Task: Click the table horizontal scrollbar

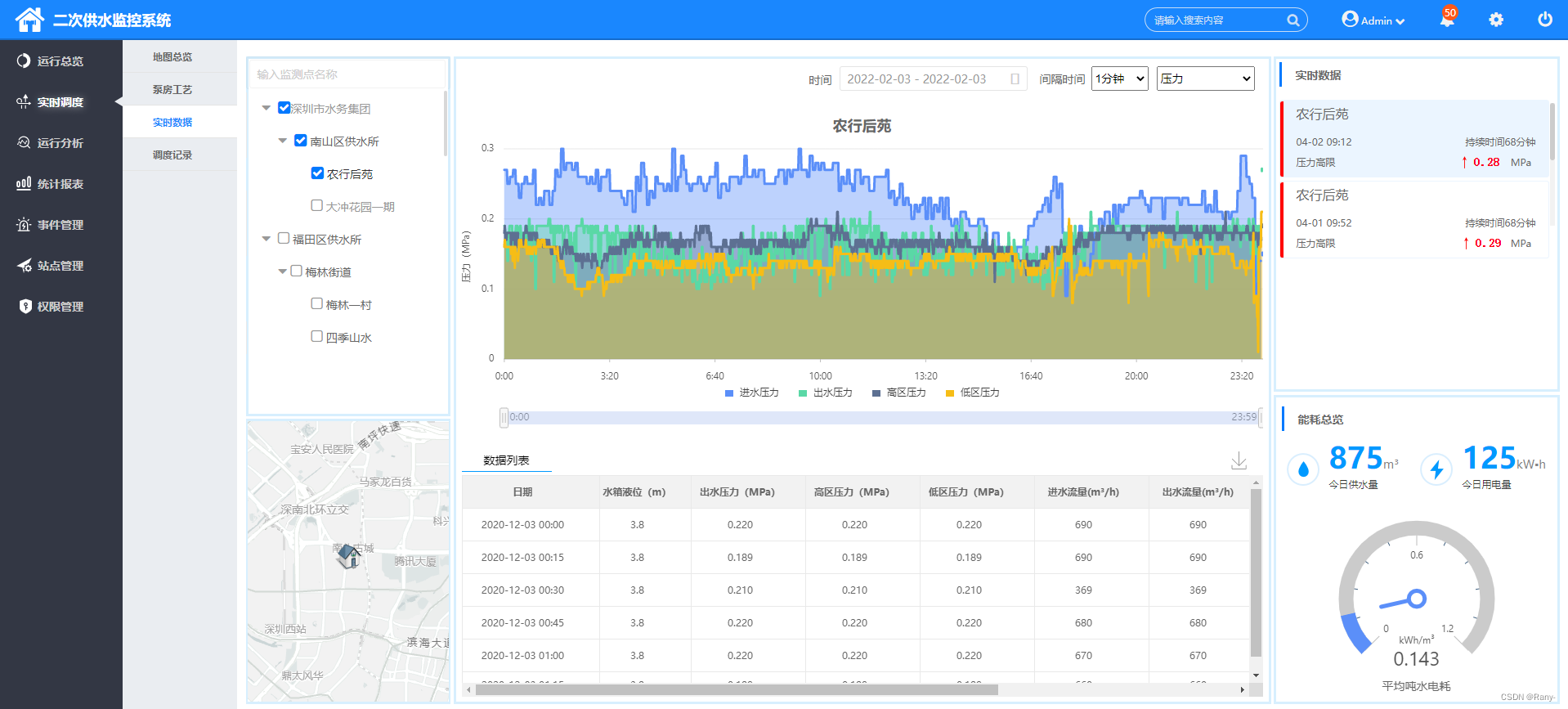Action: tap(737, 689)
